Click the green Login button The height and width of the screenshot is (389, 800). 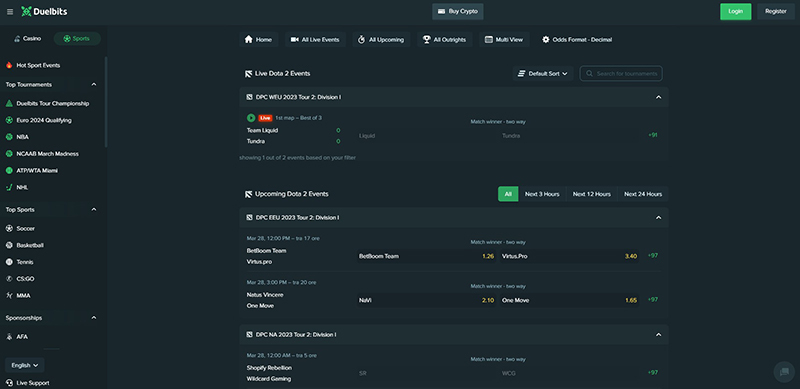735,11
